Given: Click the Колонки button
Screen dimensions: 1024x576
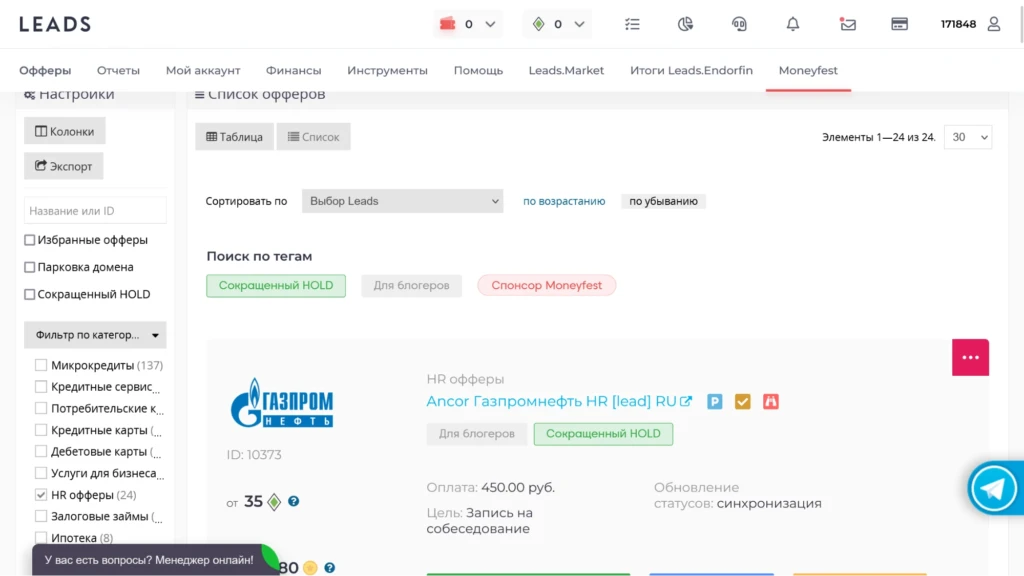Looking at the screenshot, I should tap(65, 131).
